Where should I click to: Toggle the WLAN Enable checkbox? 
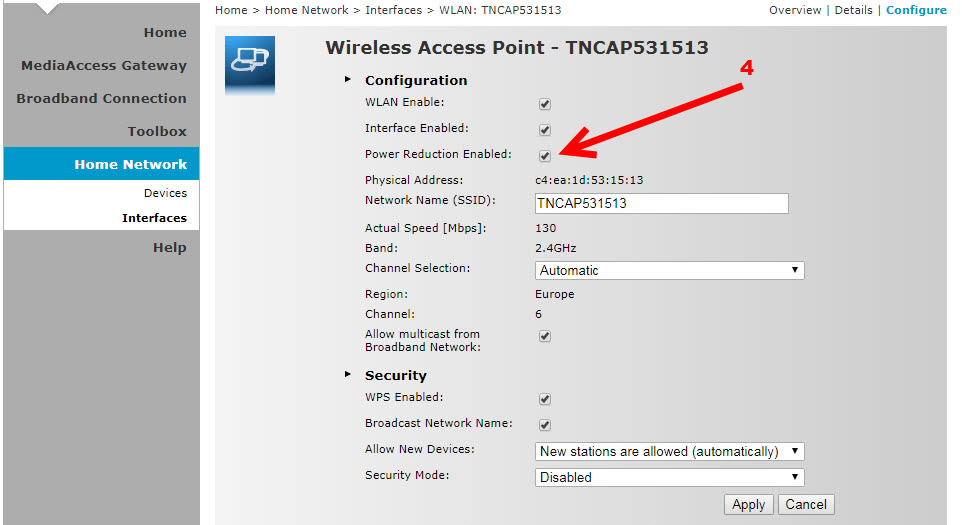tap(545, 104)
